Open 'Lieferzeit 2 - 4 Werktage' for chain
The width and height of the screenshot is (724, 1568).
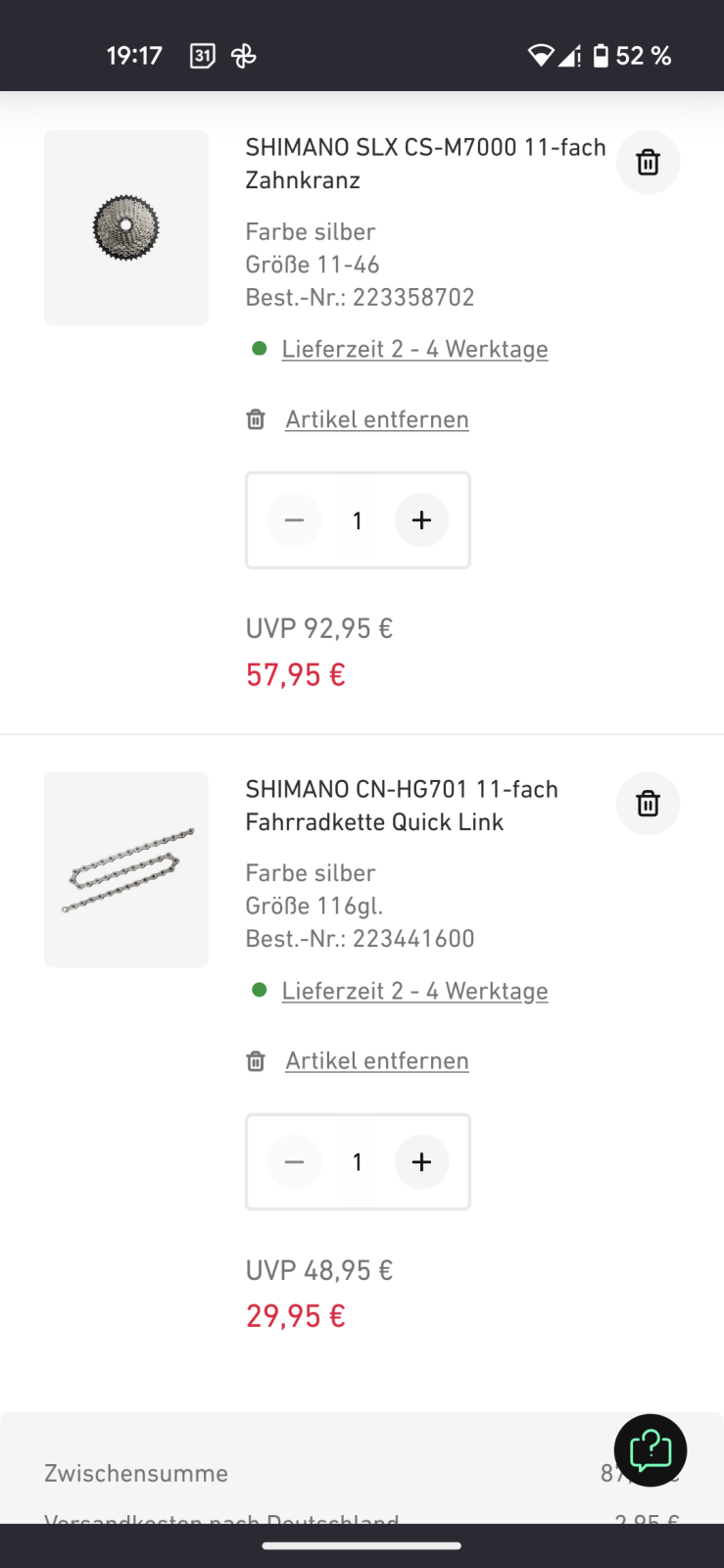click(414, 991)
